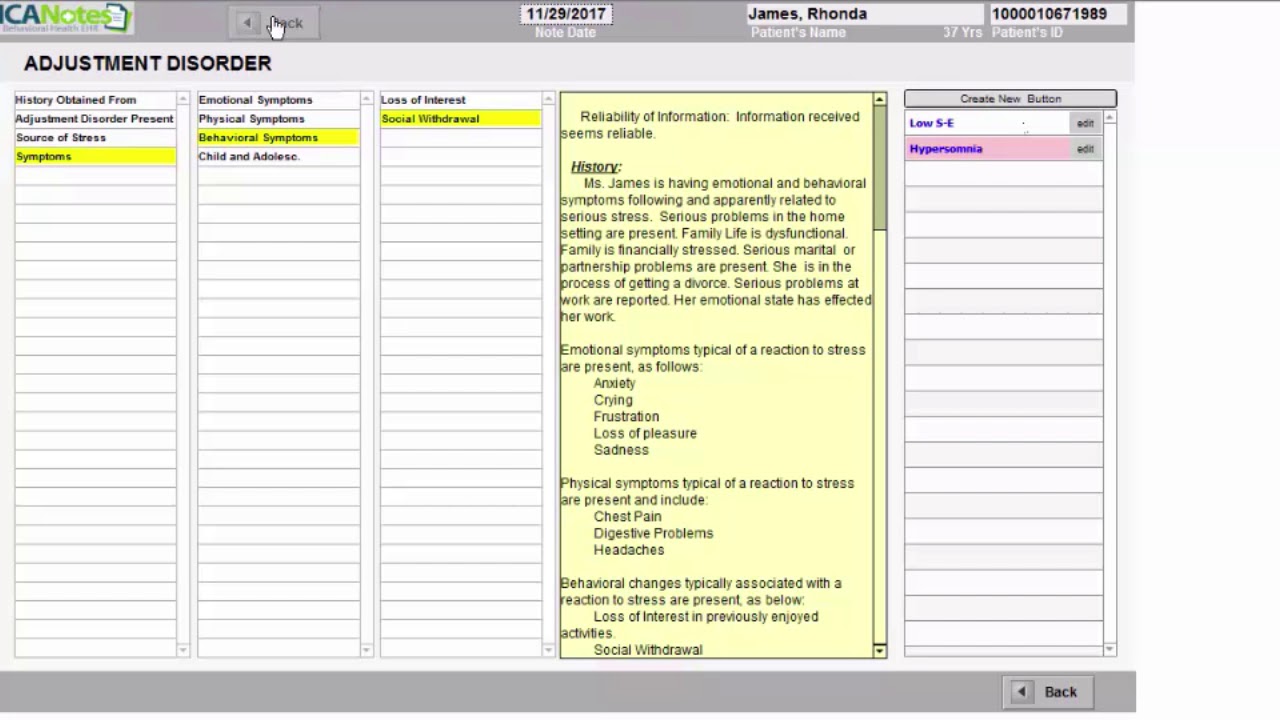The image size is (1280, 720).
Task: Click 'Digestive Problems' in note text
Action: (x=653, y=533)
